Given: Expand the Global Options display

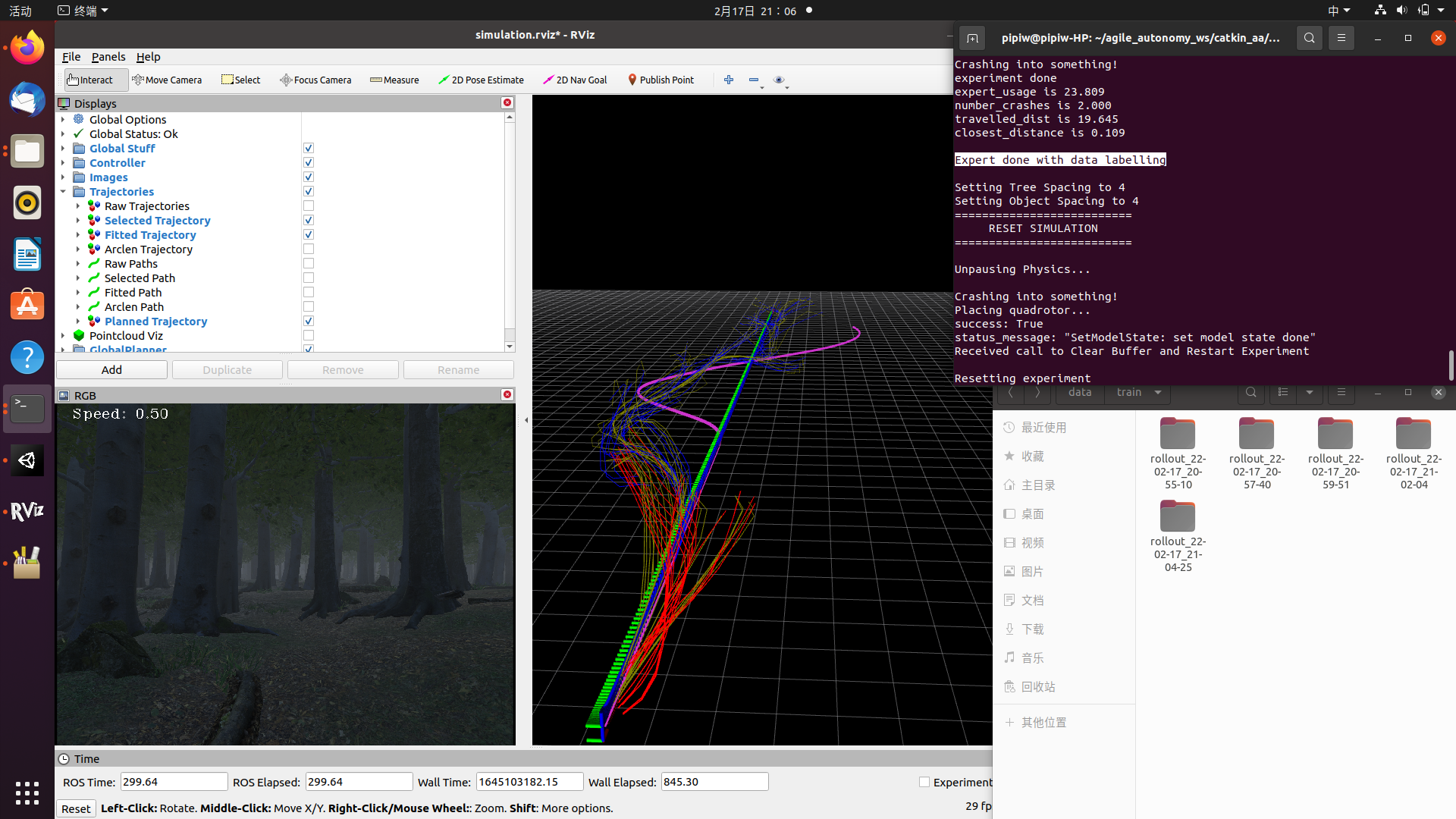Looking at the screenshot, I should 64,119.
